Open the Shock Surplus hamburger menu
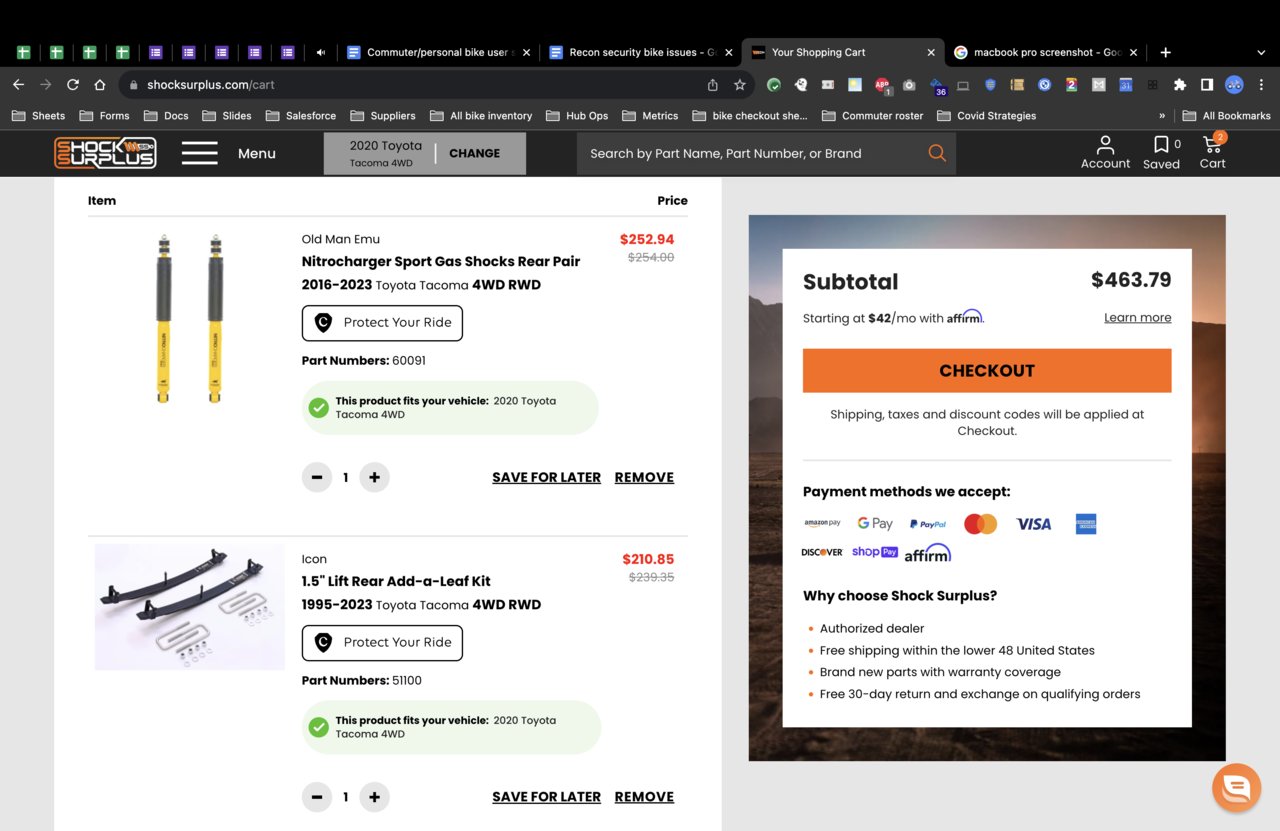The width and height of the screenshot is (1280, 831). pyautogui.click(x=199, y=153)
